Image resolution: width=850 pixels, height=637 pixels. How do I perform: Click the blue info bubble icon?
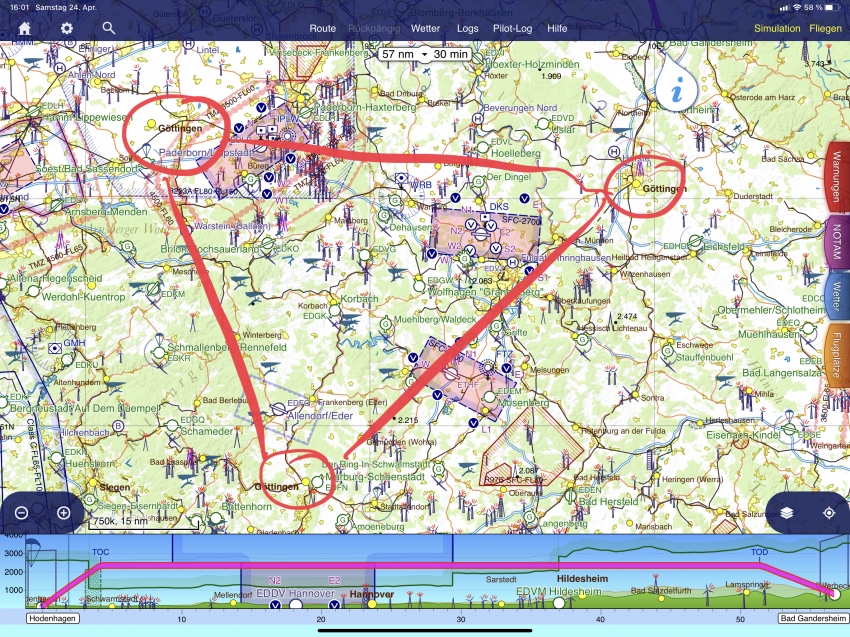point(679,92)
